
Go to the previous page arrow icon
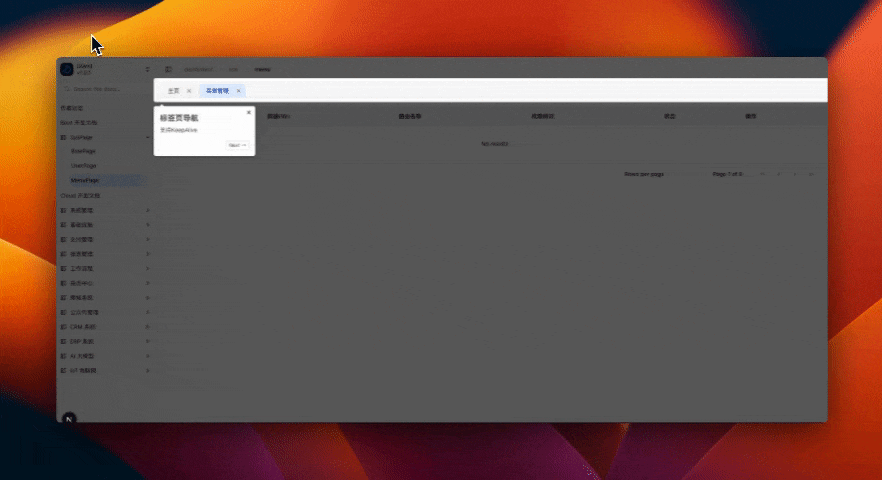tap(778, 174)
